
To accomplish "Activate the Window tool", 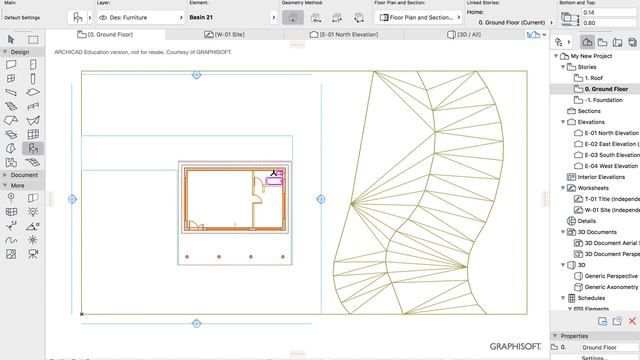I will [11, 78].
